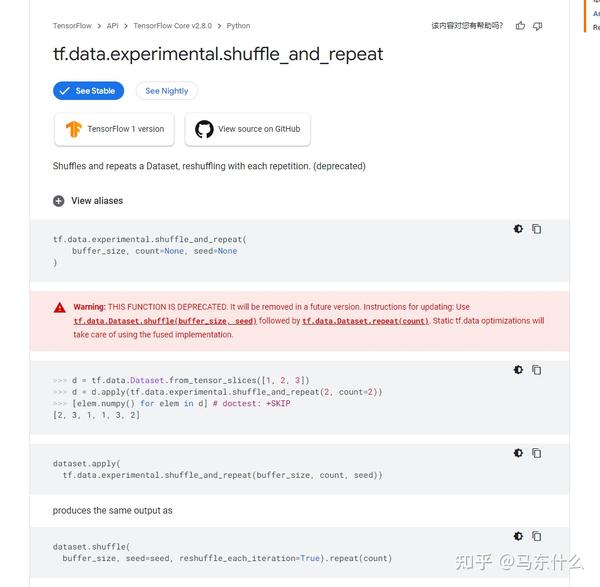Open the API breadcrumb link
Viewport: 600px width, 587px height.
[112, 26]
